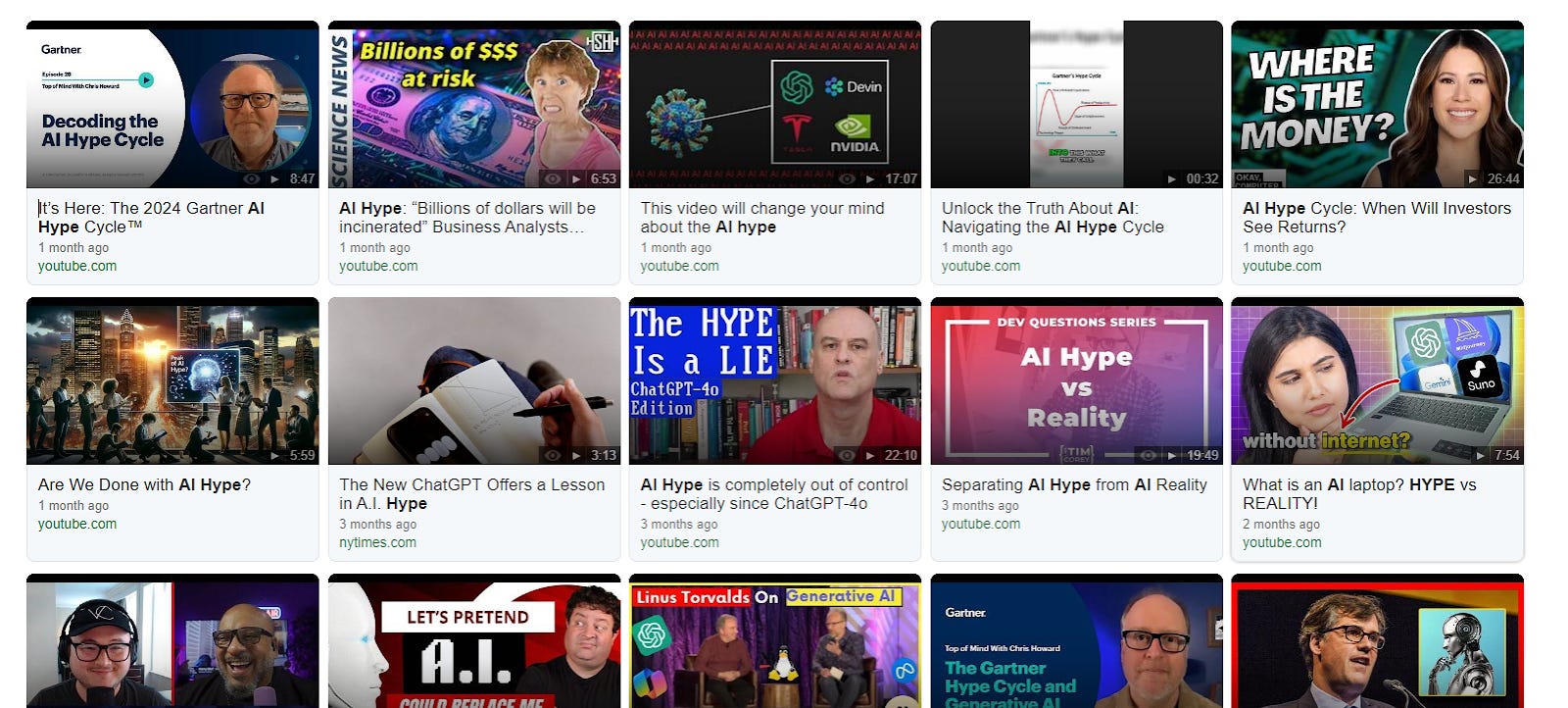Click the play icon beside the 26:44 duration
Viewport: 1568px width, 708px height.
[x=1472, y=178]
